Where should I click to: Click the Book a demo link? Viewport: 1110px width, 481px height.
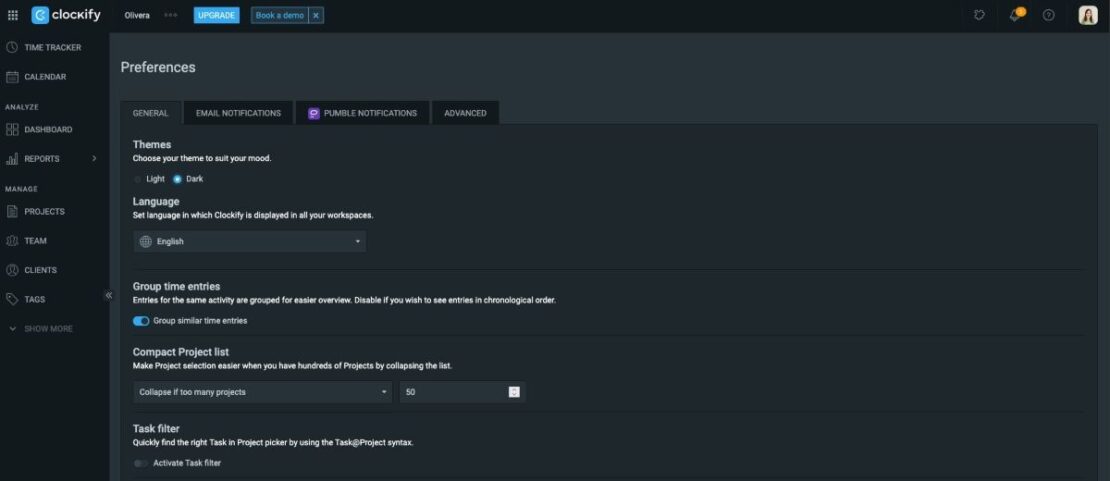tap(279, 15)
